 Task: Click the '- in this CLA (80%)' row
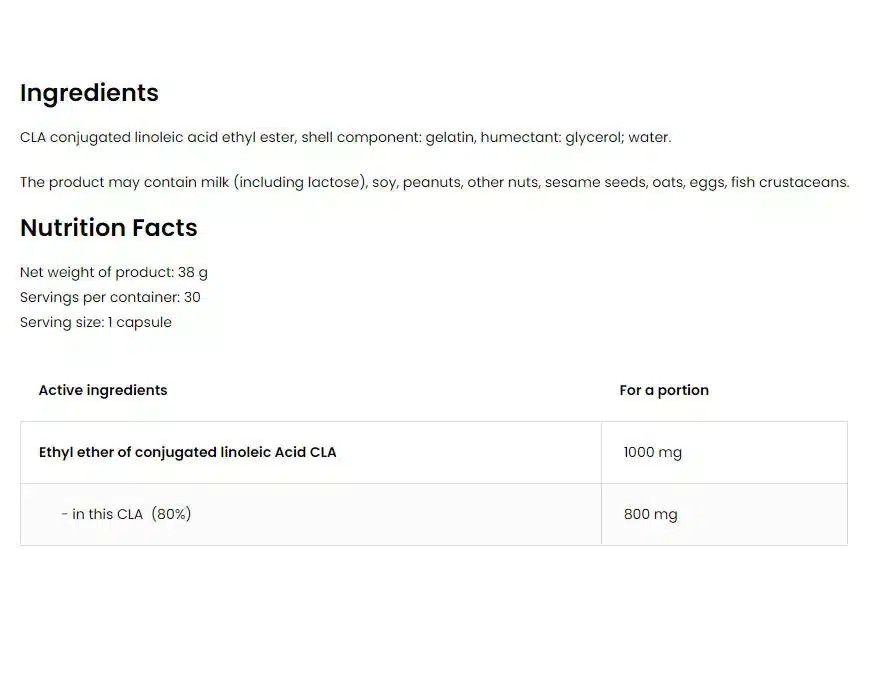point(126,514)
